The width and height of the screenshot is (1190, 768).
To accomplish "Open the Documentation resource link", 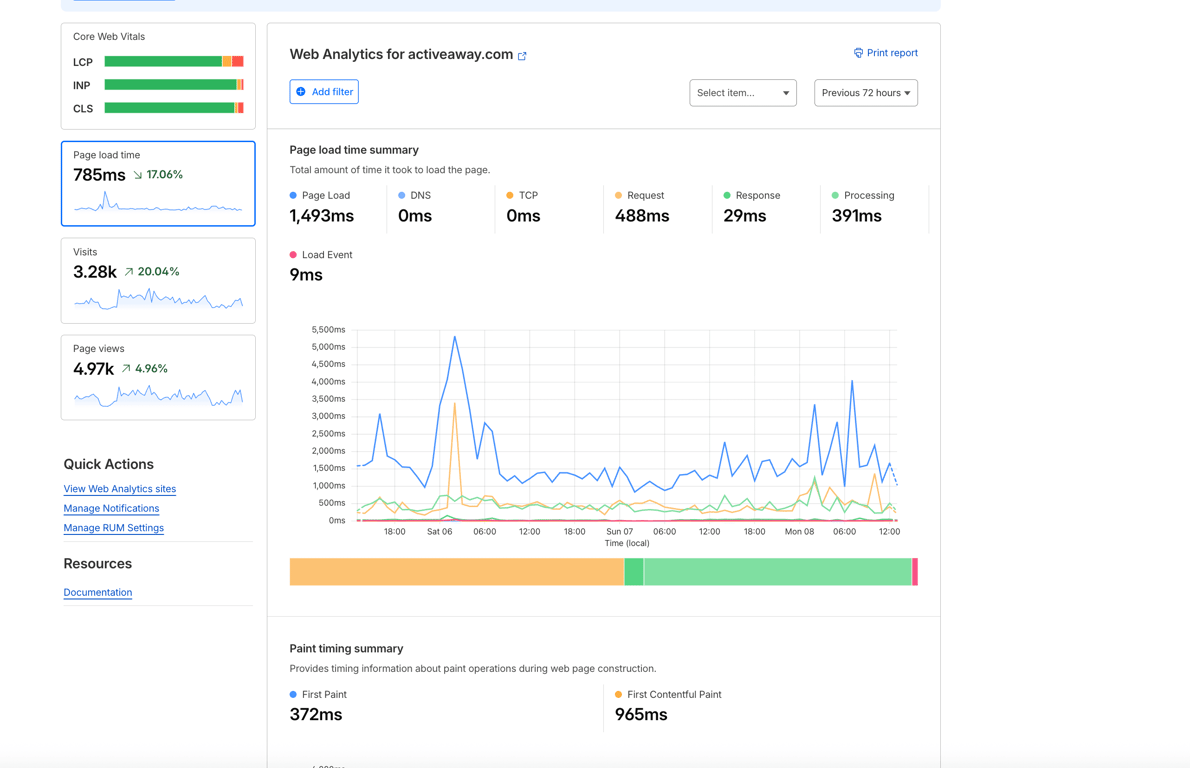I will tap(97, 593).
